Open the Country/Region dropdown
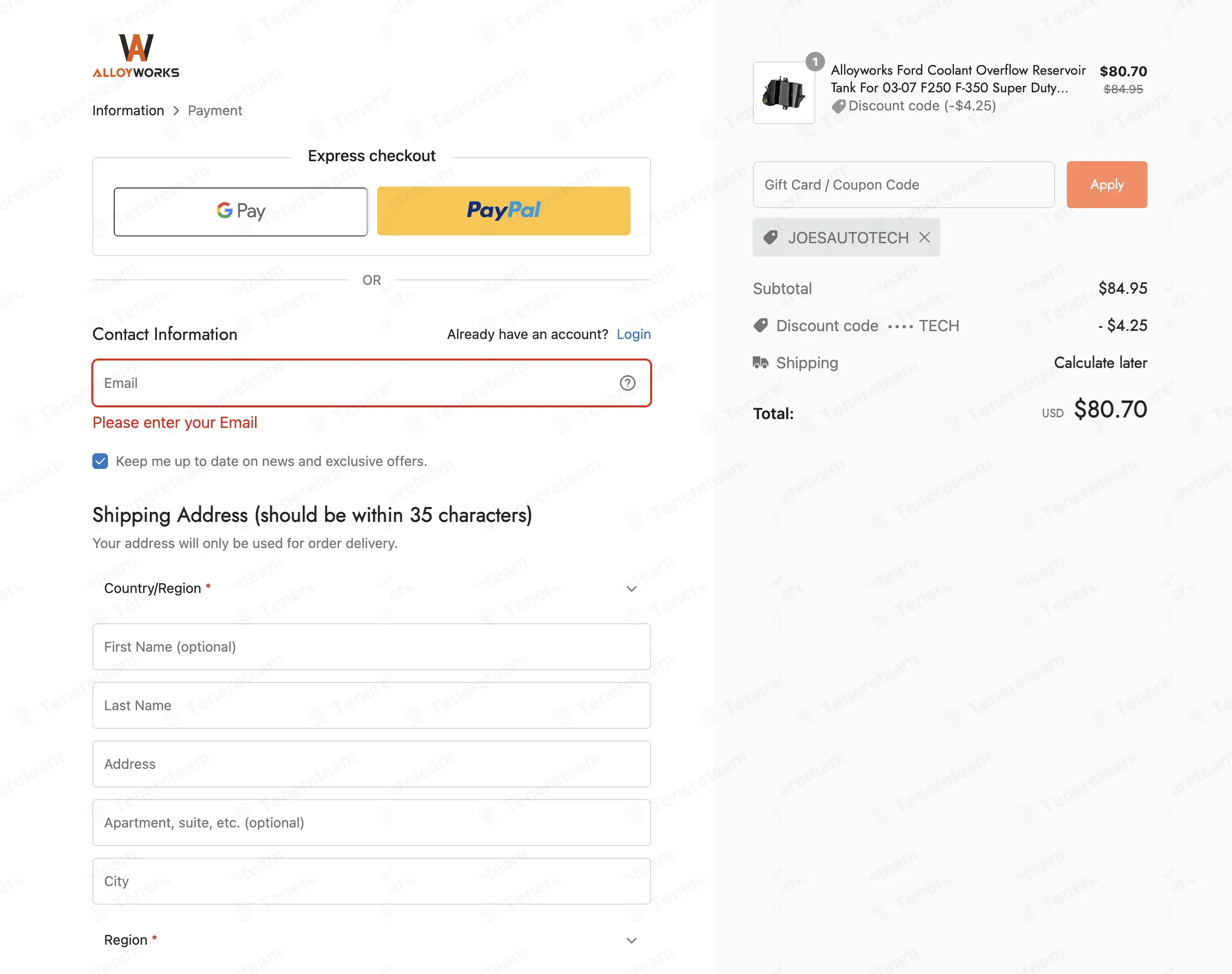This screenshot has width=1232, height=974. click(x=371, y=589)
